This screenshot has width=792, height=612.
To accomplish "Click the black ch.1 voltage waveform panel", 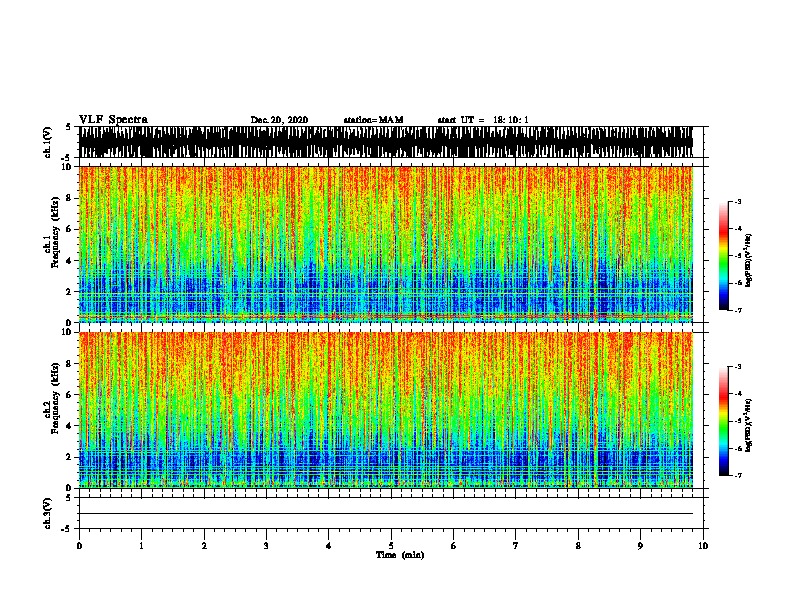I will [386, 142].
